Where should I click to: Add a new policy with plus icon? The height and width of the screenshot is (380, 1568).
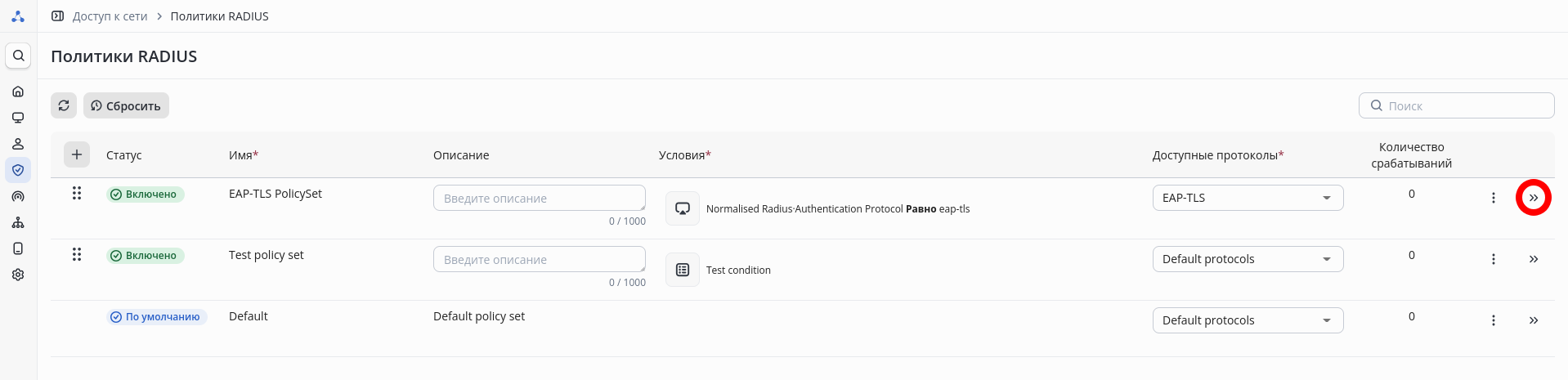click(x=77, y=154)
